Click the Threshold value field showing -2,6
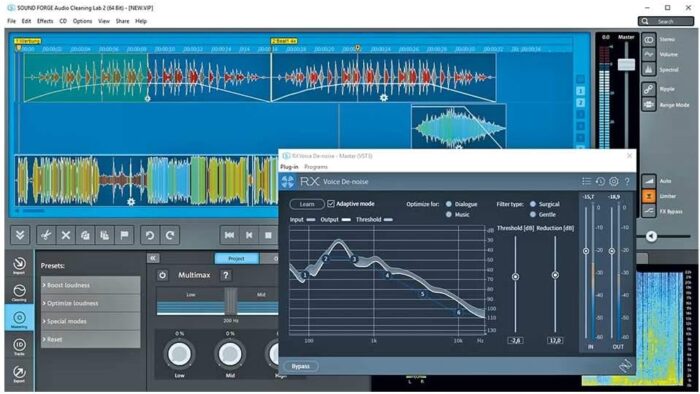Image resolution: width=700 pixels, height=394 pixels. [x=515, y=340]
